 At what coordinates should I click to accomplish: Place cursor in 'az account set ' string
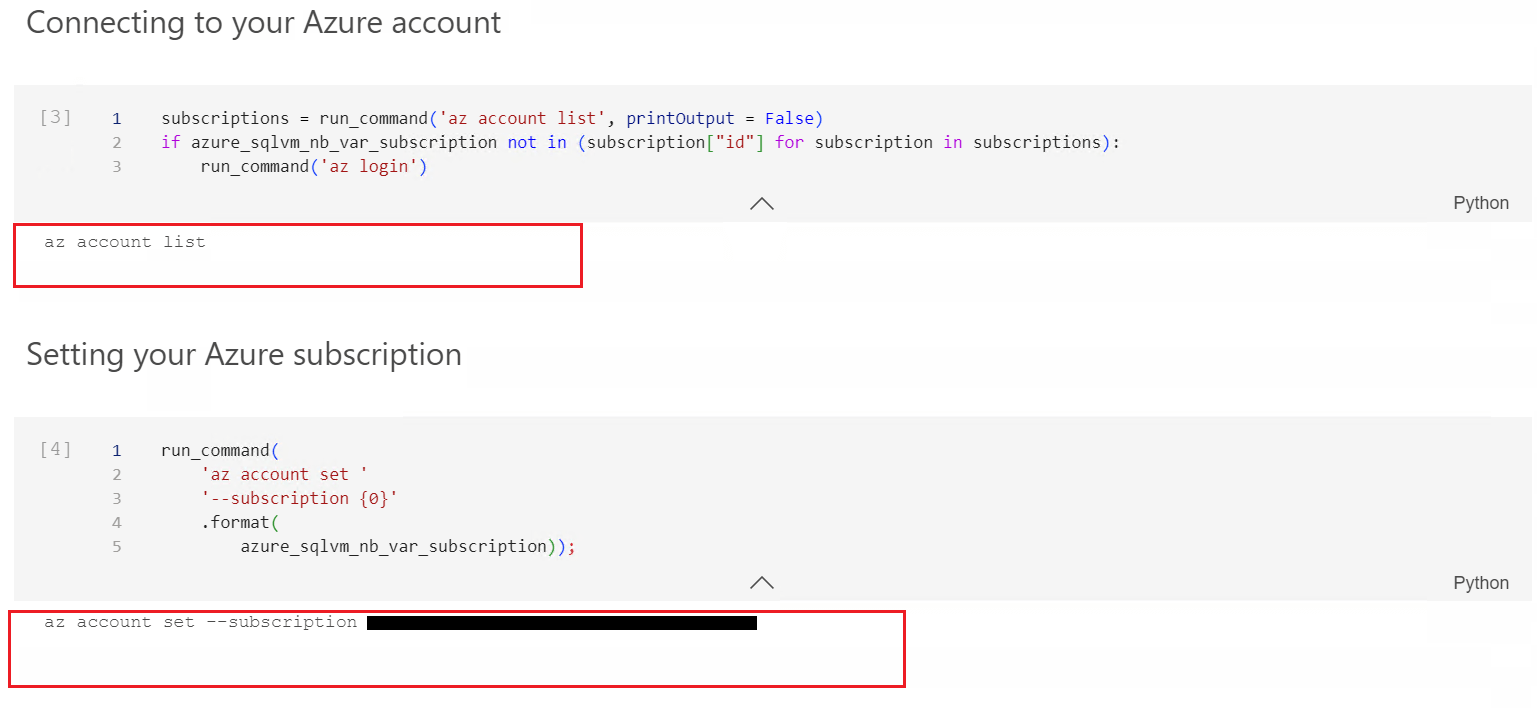point(274,474)
